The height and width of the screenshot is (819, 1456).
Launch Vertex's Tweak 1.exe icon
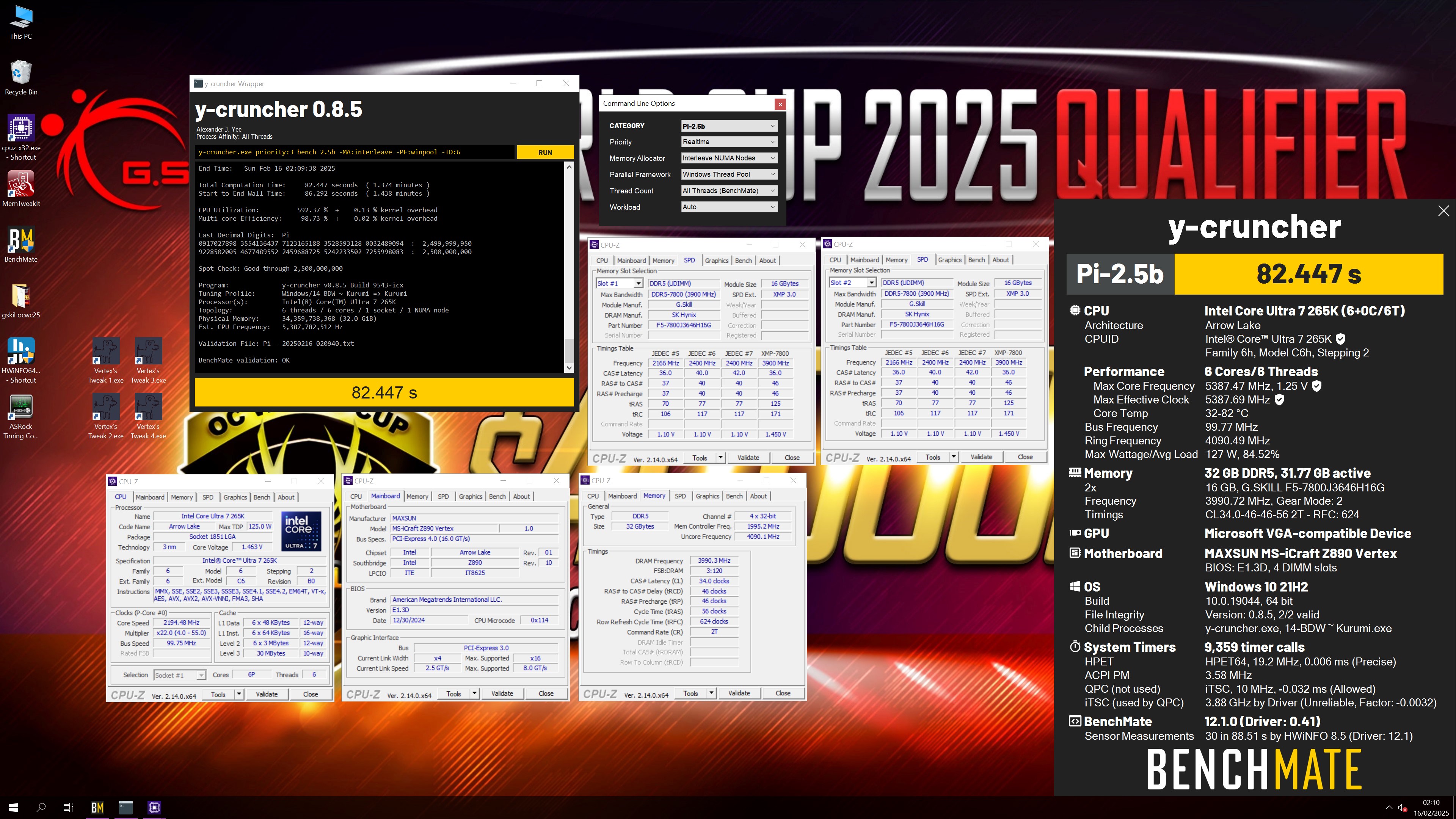(106, 360)
